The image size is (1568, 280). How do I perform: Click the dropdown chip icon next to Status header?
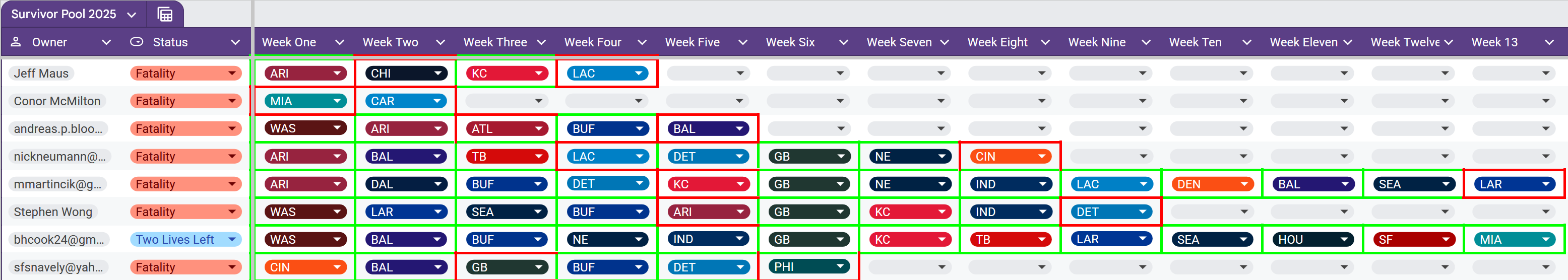(137, 42)
